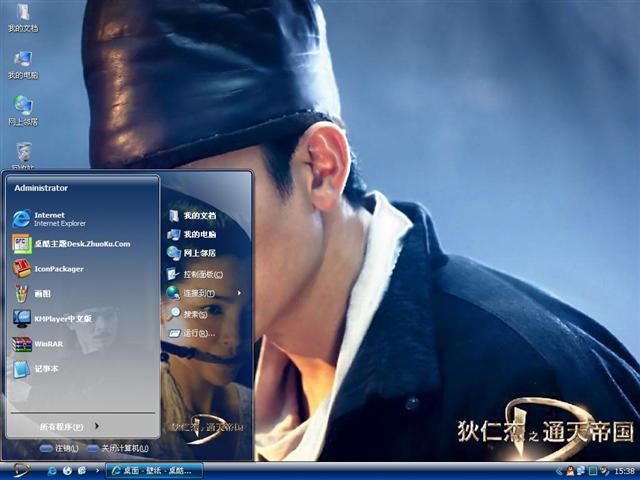640x480 pixels.
Task: Click the 我的文档 desktop icon
Action: tap(23, 18)
